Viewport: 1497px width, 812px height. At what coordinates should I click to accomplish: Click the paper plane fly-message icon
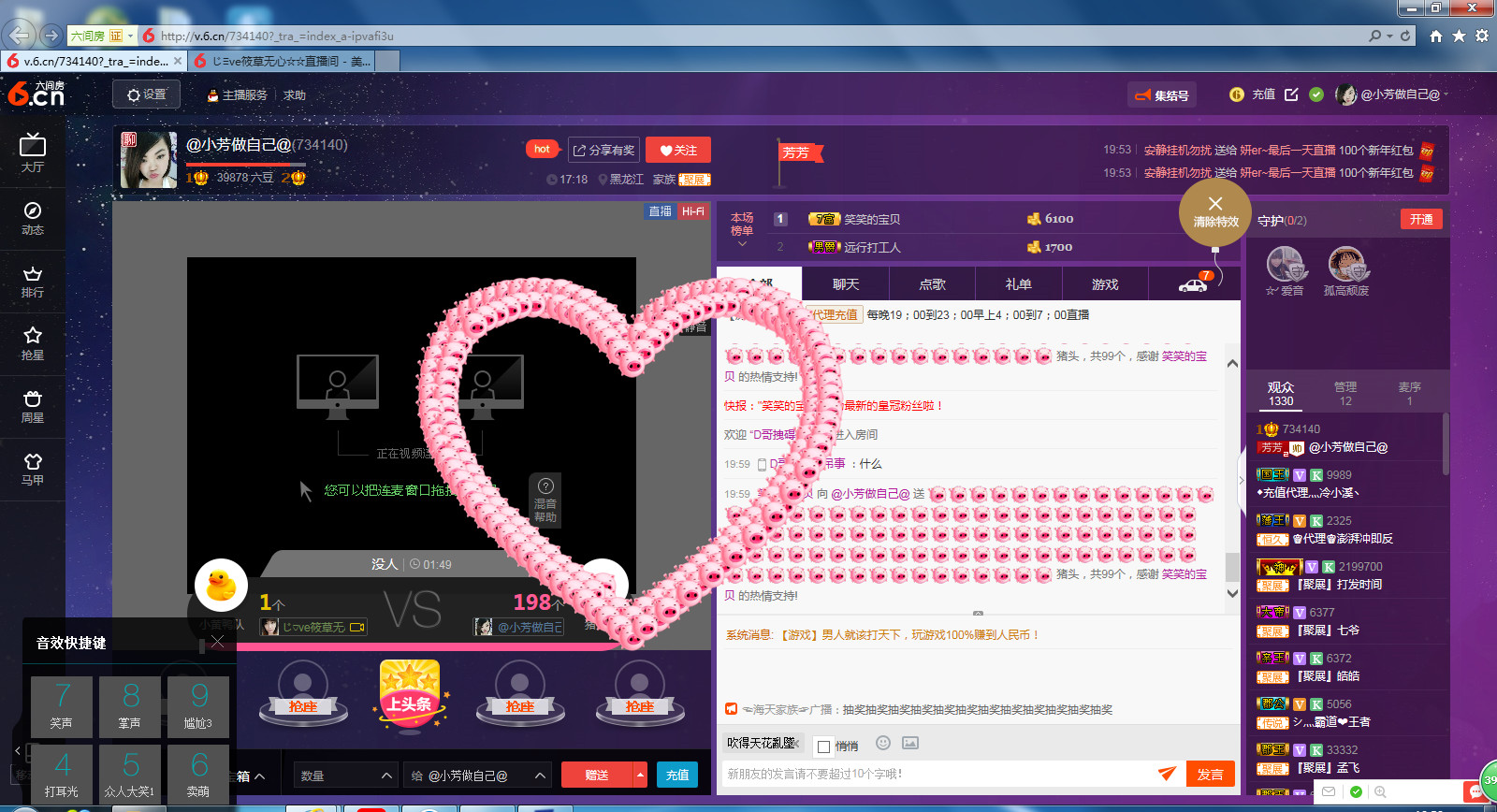[x=1167, y=774]
